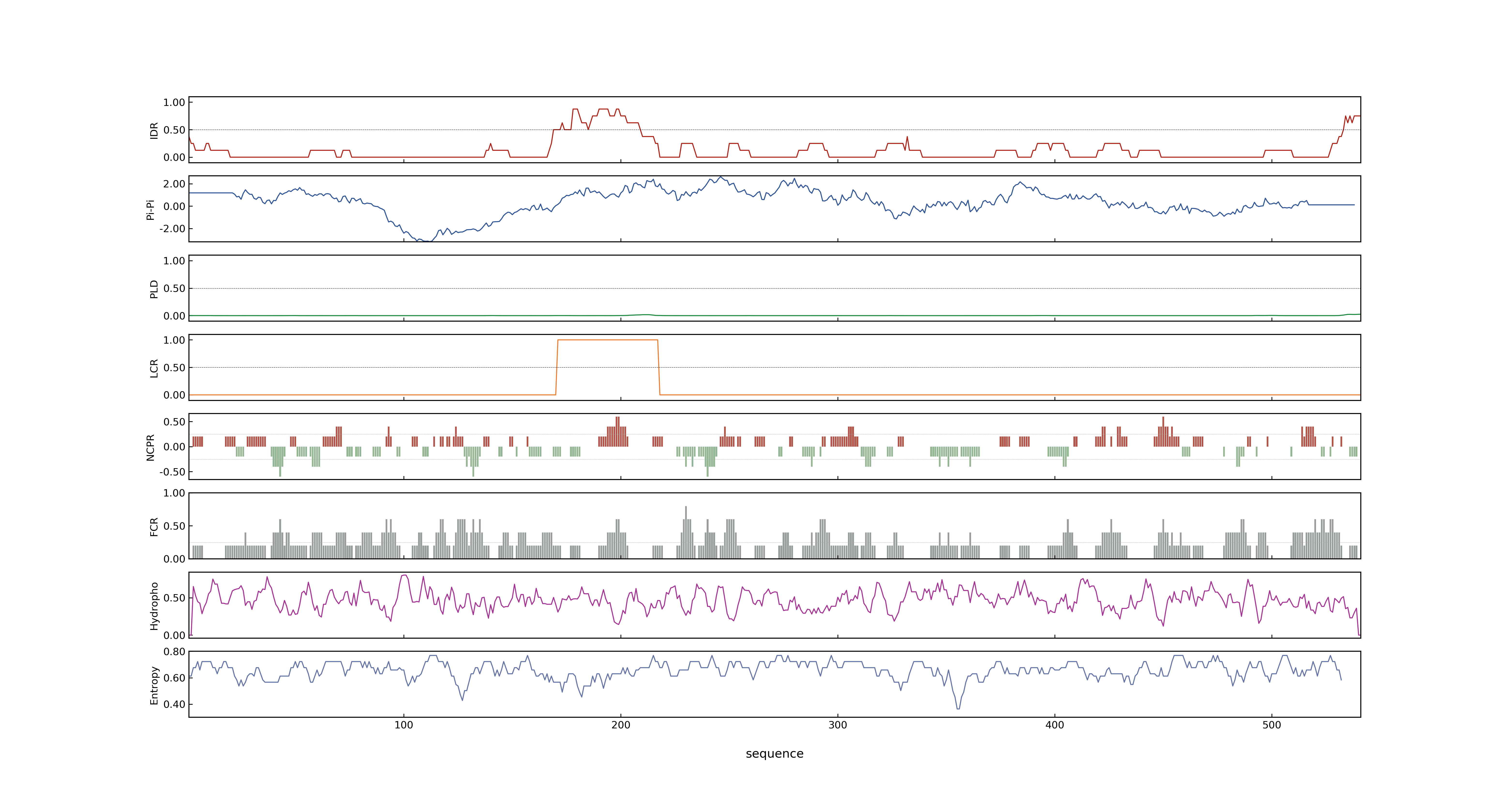
Task: Click the x-axis tick label 500
Action: coord(1272,725)
